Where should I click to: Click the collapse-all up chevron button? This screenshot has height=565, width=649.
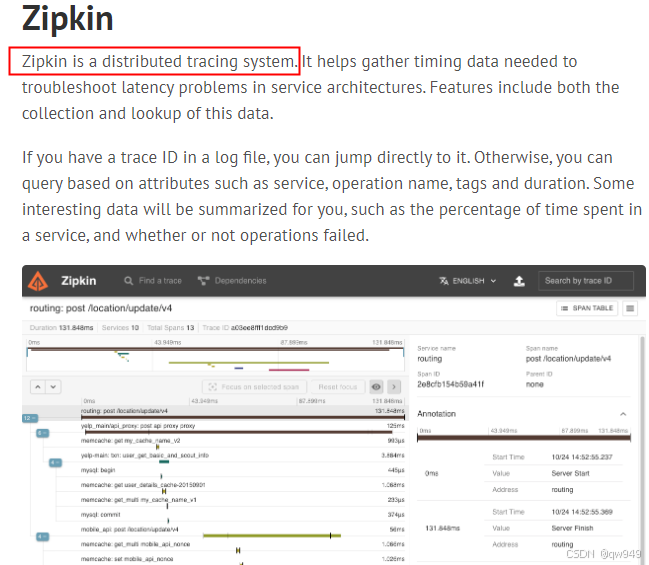(x=38, y=387)
